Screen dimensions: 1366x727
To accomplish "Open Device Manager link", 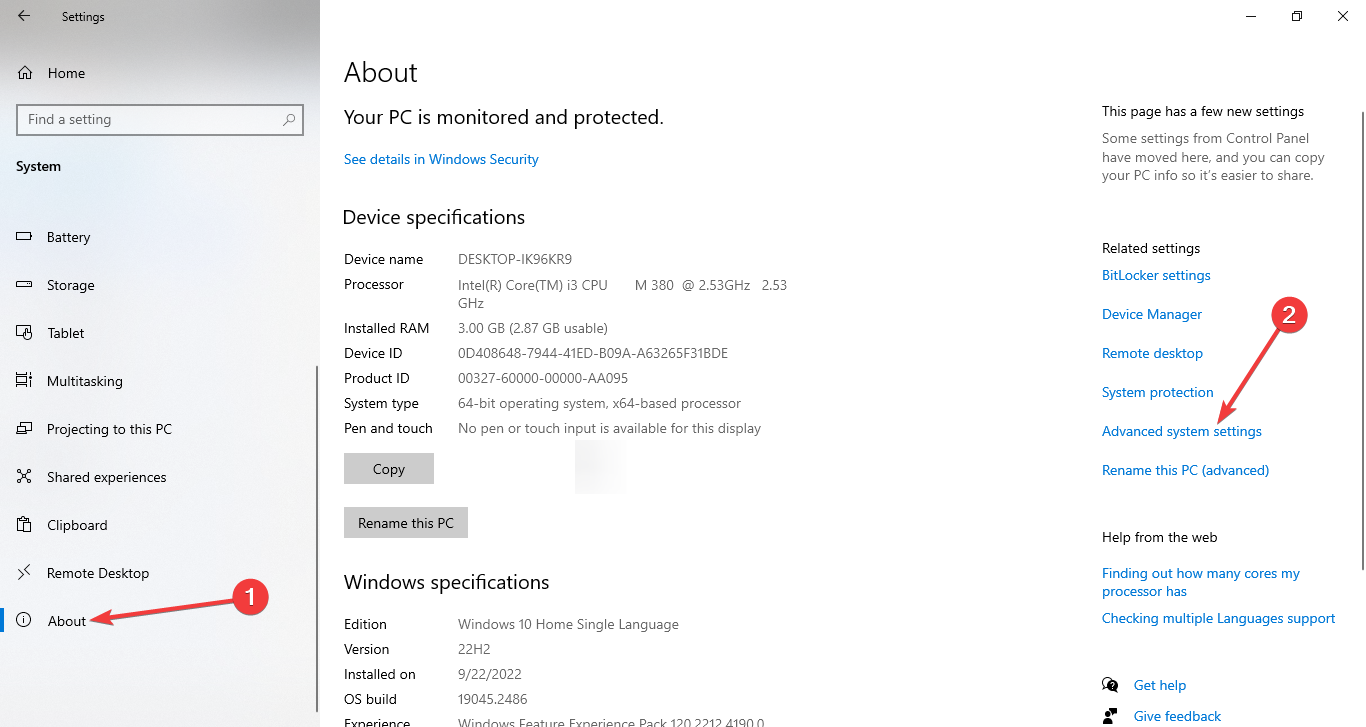I will click(1151, 313).
